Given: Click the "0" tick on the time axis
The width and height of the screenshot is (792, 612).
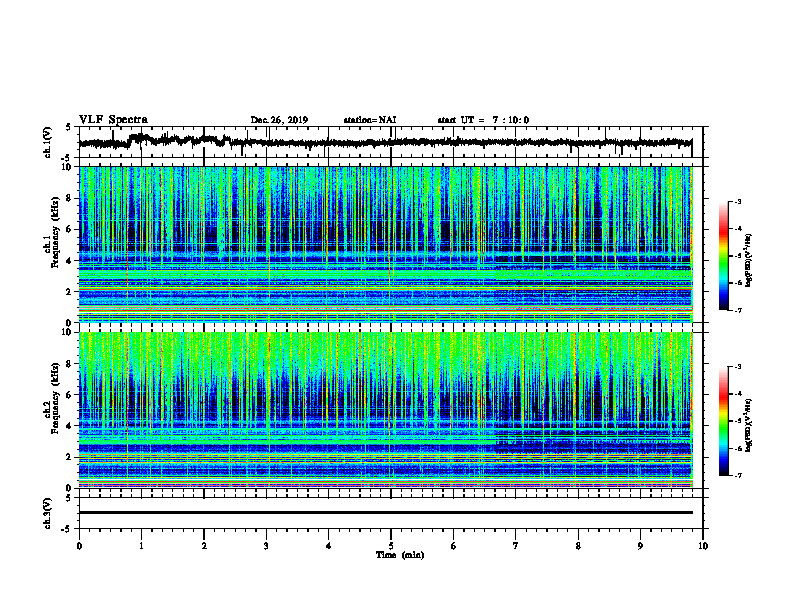Looking at the screenshot, I should (79, 546).
